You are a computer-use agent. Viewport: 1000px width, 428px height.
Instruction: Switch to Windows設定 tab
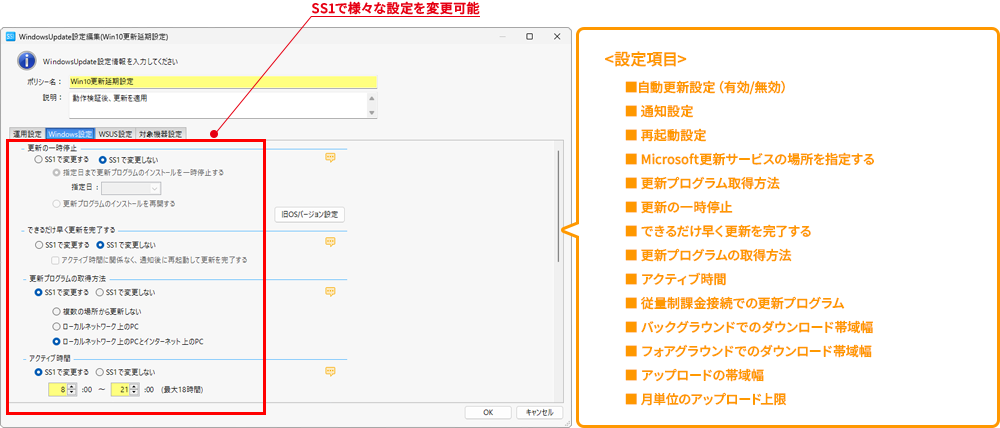pyautogui.click(x=71, y=134)
